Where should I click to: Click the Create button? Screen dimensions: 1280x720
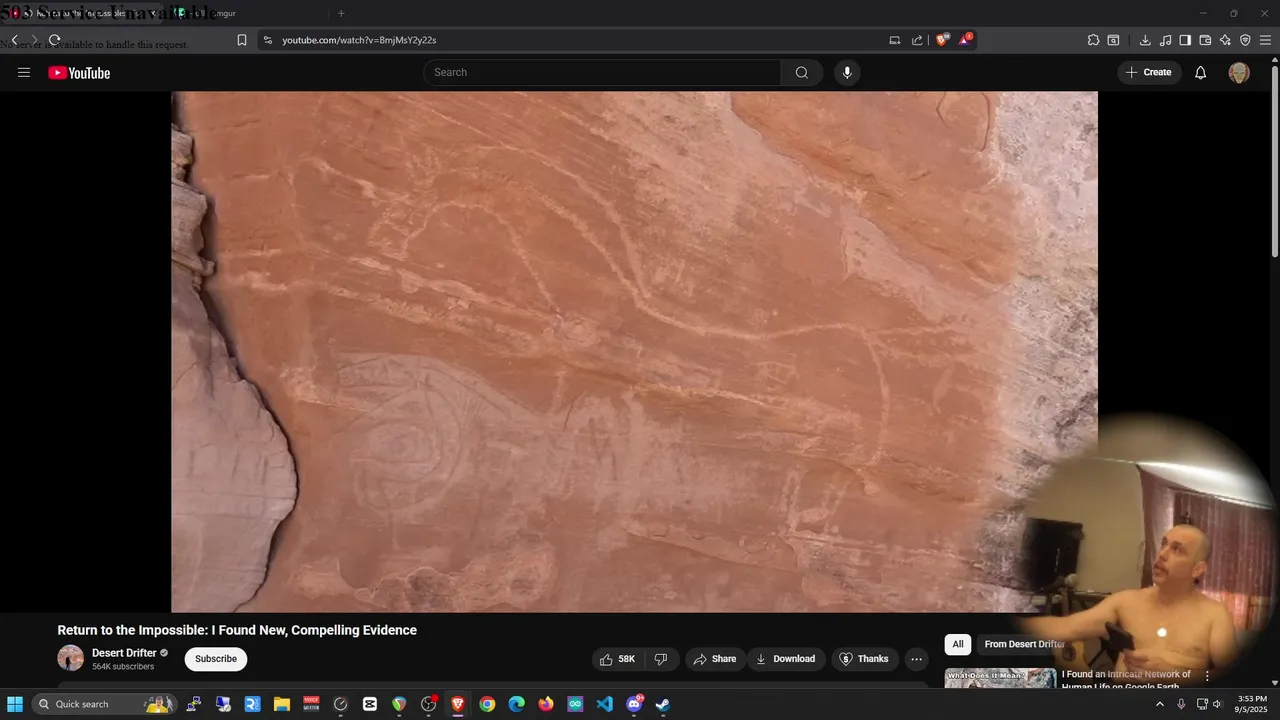pos(1148,72)
